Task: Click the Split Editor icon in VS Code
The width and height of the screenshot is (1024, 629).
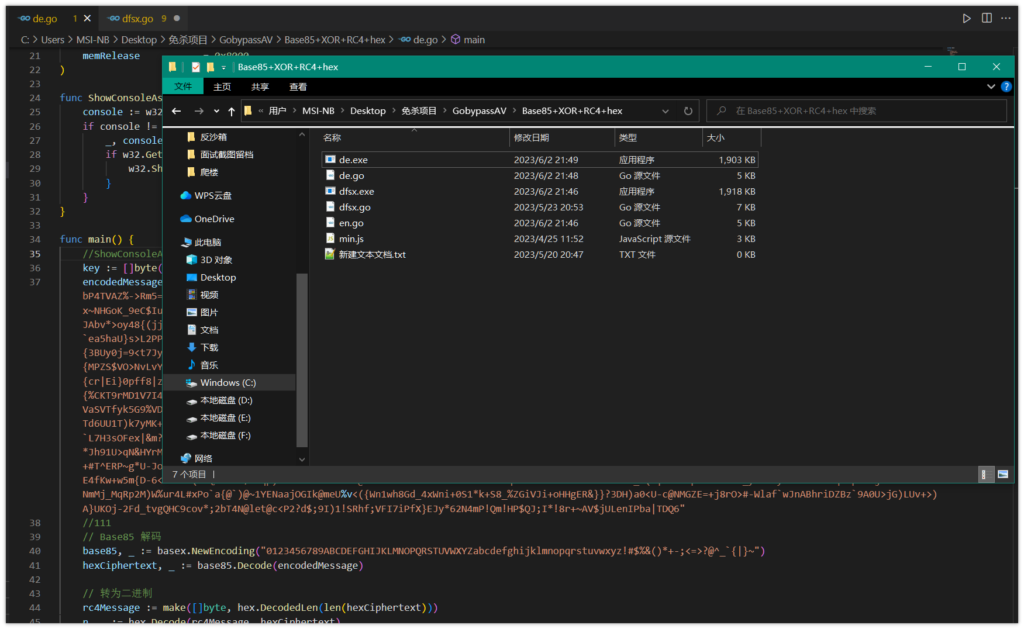Action: pos(986,18)
